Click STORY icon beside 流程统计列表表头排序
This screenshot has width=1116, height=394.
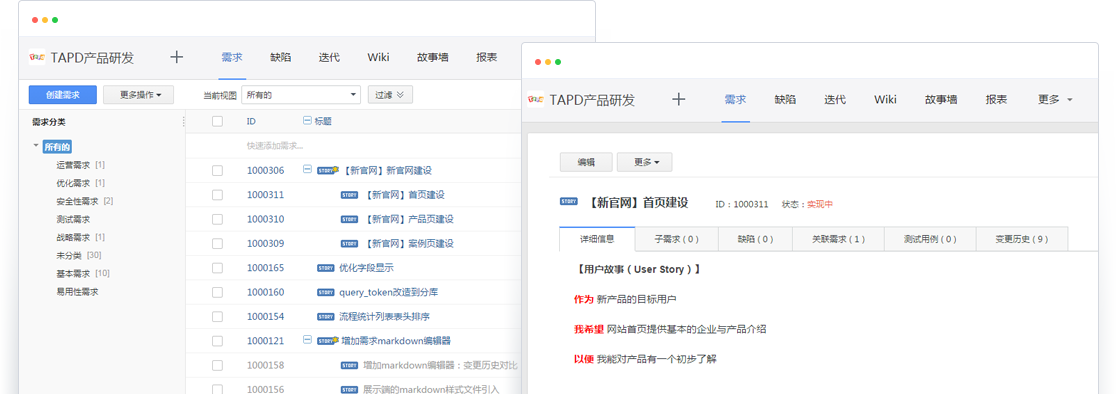click(x=325, y=316)
